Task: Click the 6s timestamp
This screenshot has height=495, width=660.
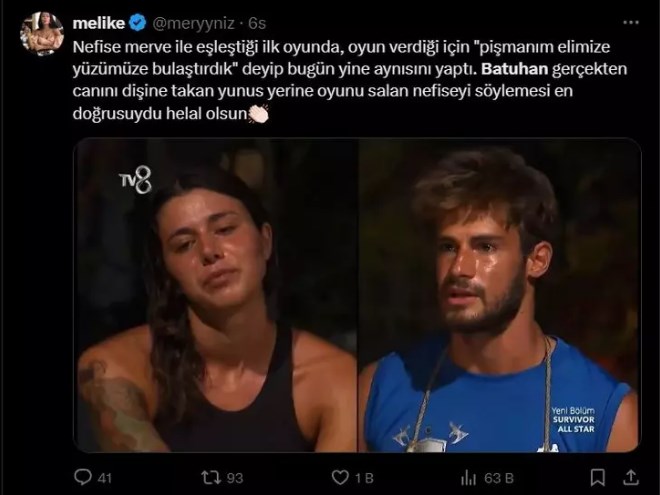Action: pos(257,23)
